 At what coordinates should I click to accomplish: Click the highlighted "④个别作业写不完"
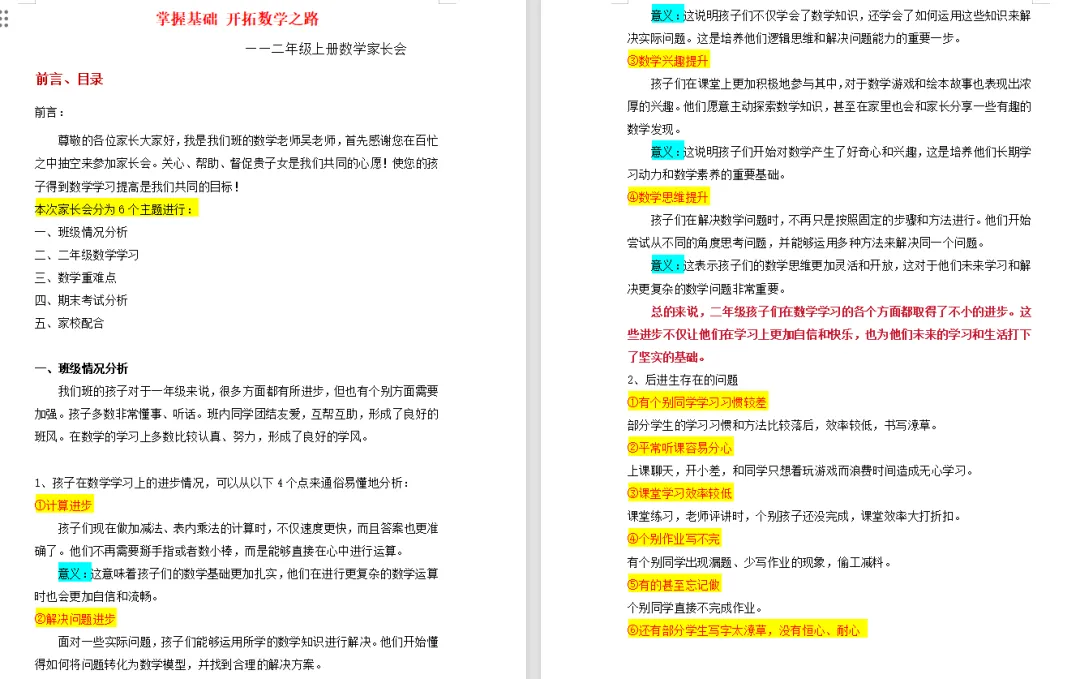pos(674,539)
